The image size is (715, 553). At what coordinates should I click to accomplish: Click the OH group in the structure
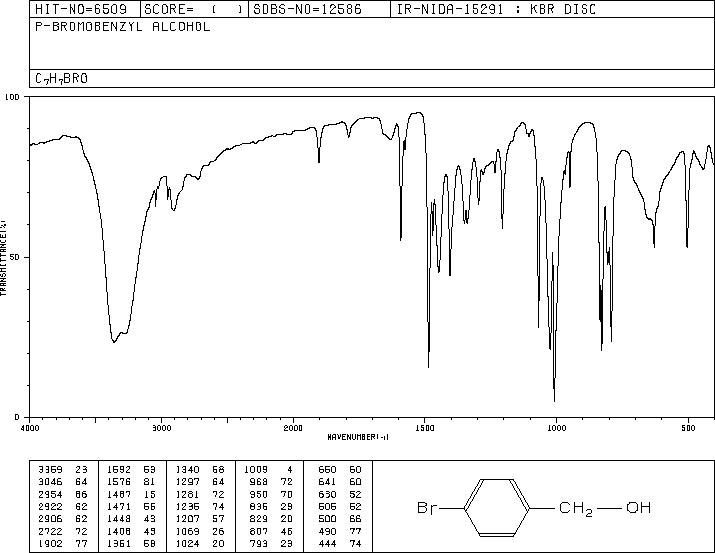(638, 507)
